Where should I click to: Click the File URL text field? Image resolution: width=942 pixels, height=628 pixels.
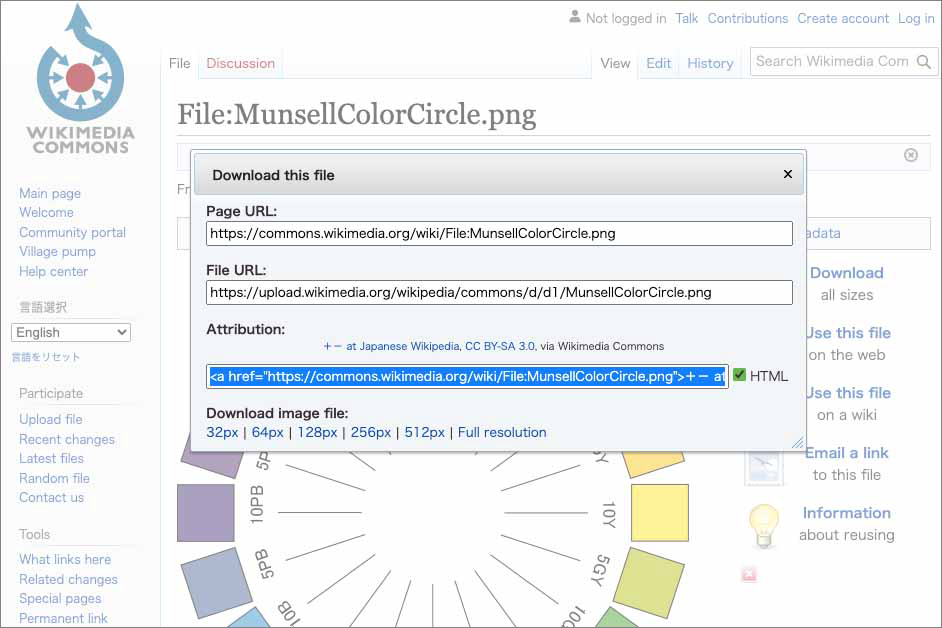499,293
